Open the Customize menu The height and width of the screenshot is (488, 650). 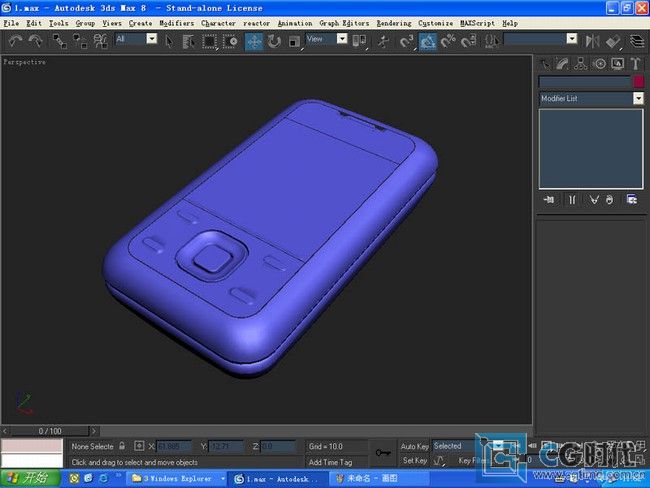click(x=435, y=23)
